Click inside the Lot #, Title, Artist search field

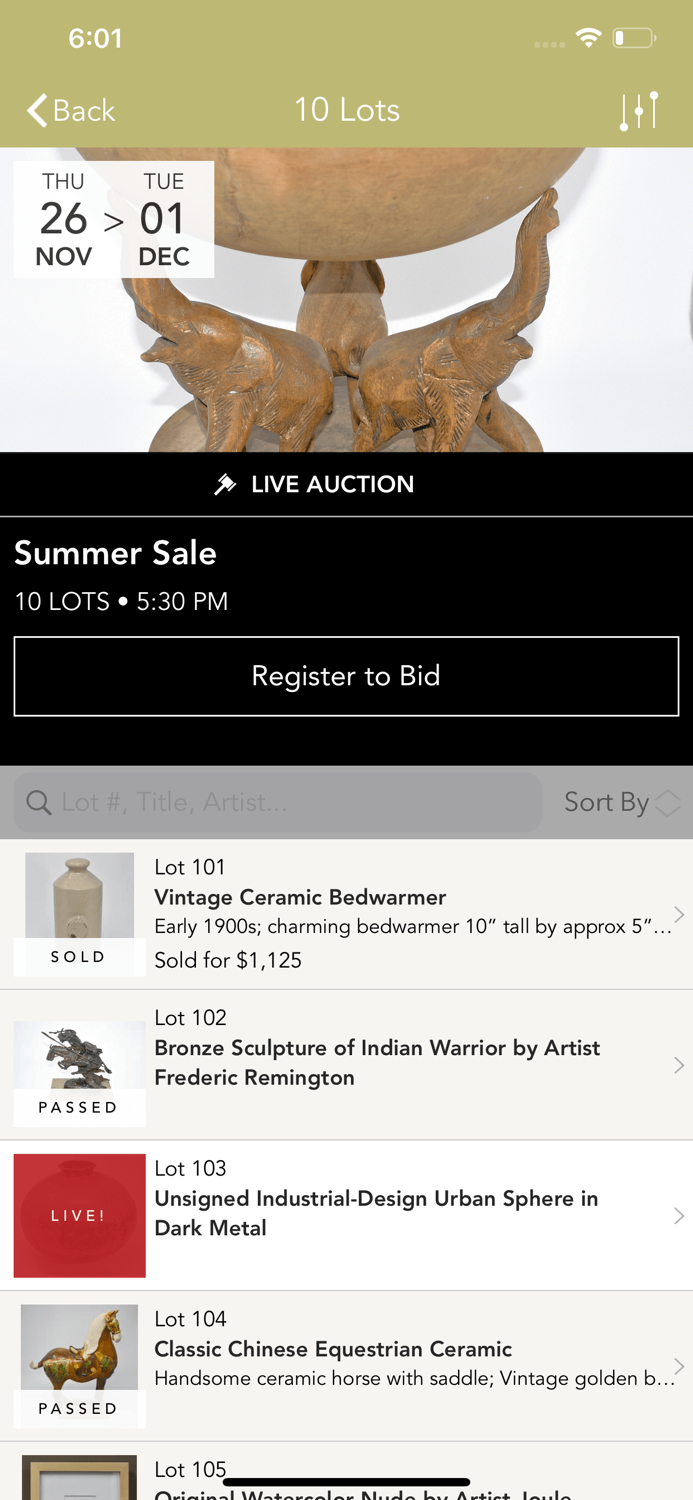[277, 802]
